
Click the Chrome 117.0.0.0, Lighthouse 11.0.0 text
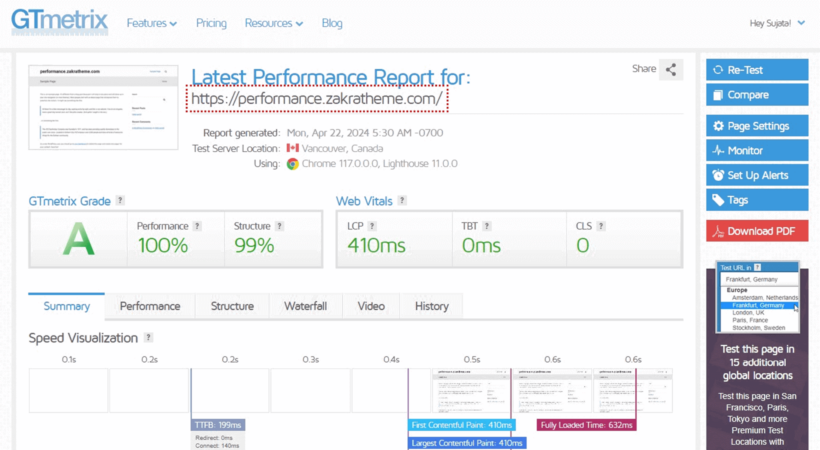tap(380, 164)
